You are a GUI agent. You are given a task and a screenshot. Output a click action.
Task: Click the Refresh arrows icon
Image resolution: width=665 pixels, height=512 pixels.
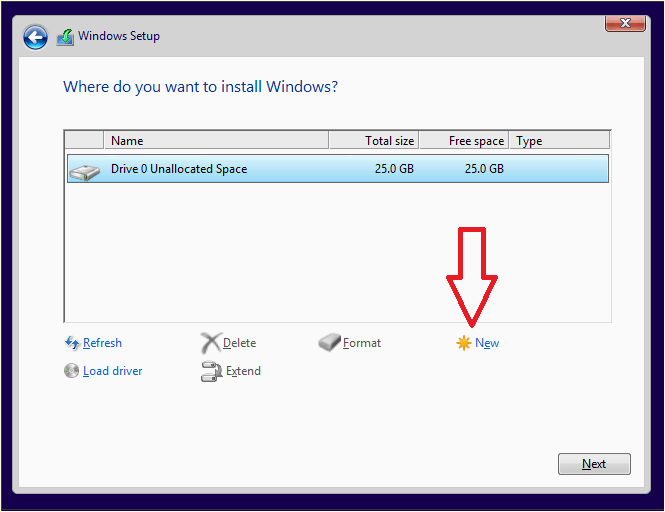(72, 342)
